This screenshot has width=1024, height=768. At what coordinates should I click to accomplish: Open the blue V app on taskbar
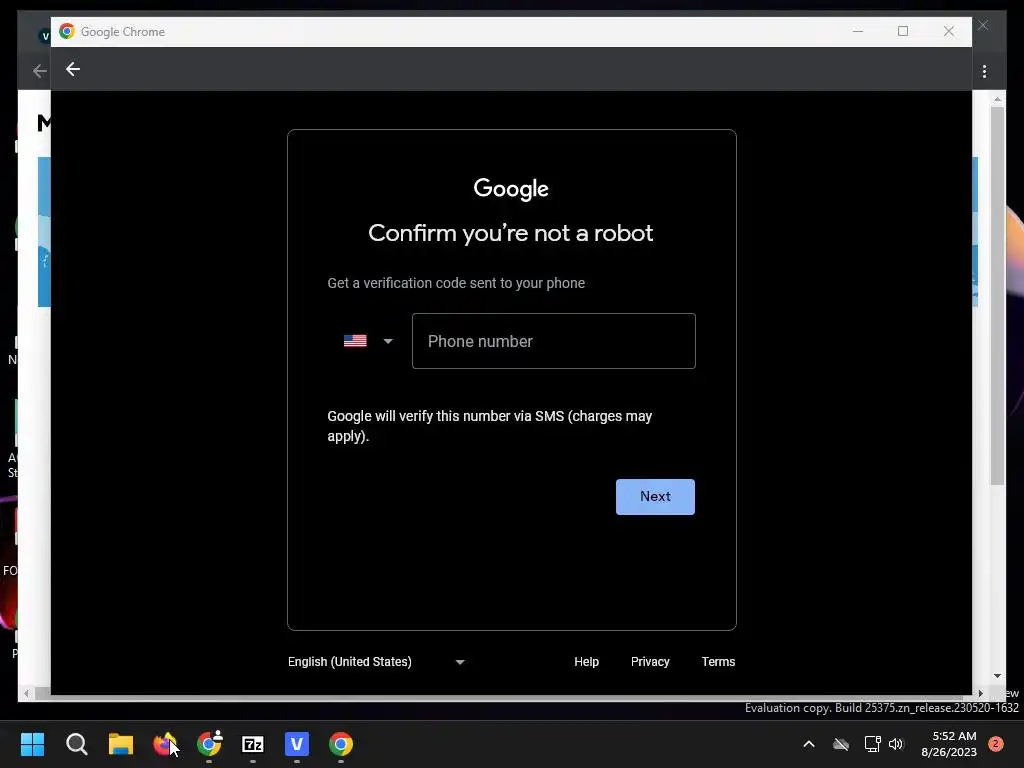point(296,744)
